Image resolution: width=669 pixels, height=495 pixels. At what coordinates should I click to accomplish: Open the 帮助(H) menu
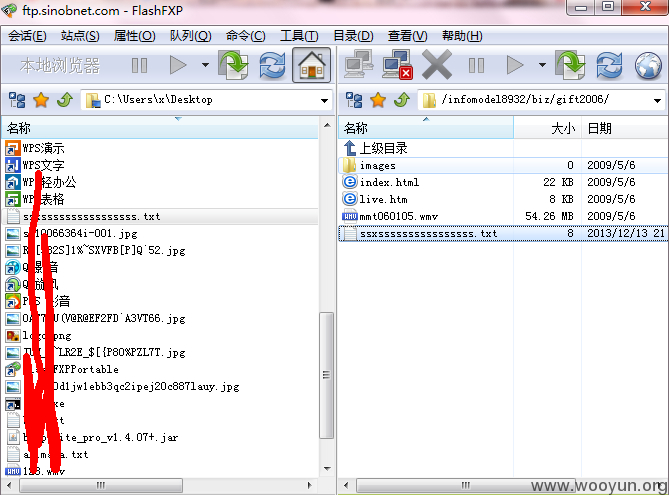(462, 36)
